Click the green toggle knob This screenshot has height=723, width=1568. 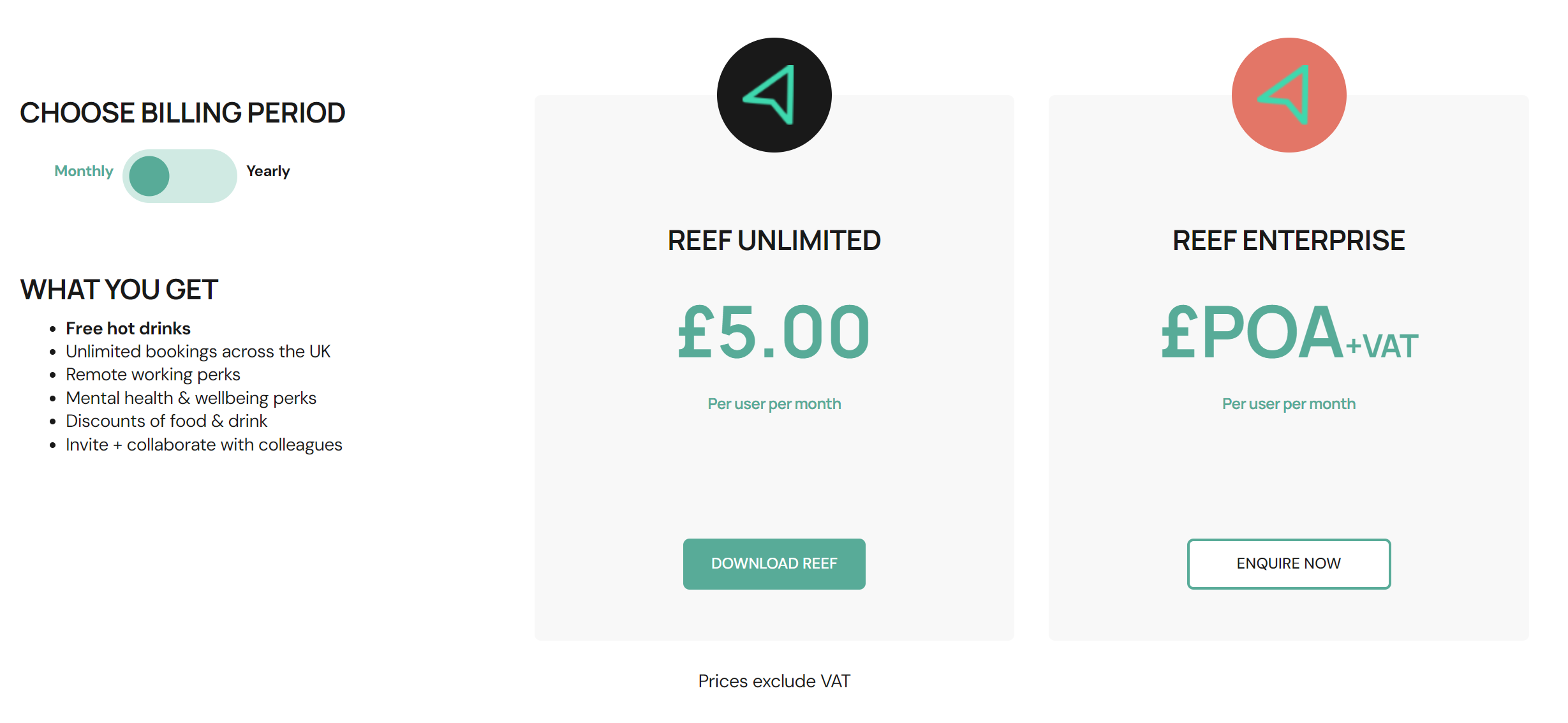149,176
